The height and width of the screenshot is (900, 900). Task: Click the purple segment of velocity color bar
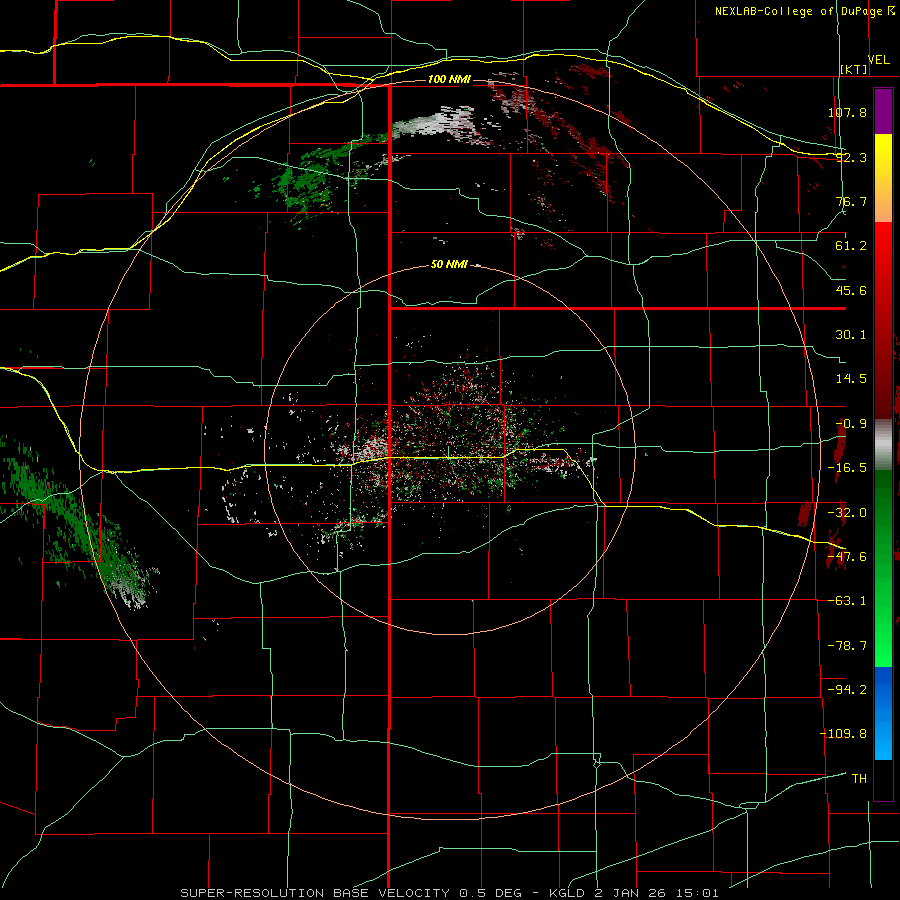pyautogui.click(x=883, y=111)
